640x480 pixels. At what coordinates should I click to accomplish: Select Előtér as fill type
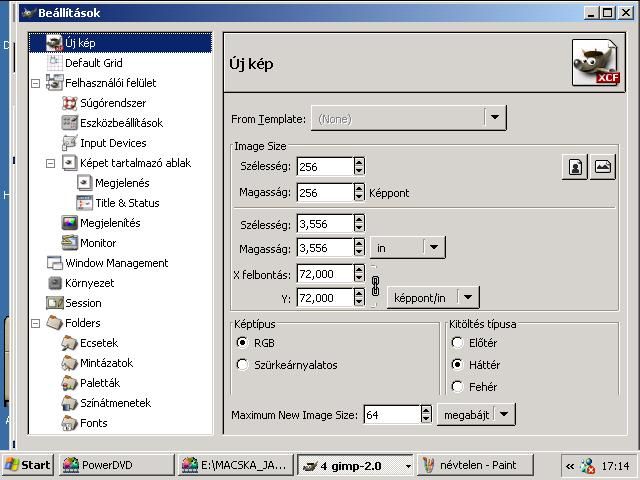(x=458, y=343)
